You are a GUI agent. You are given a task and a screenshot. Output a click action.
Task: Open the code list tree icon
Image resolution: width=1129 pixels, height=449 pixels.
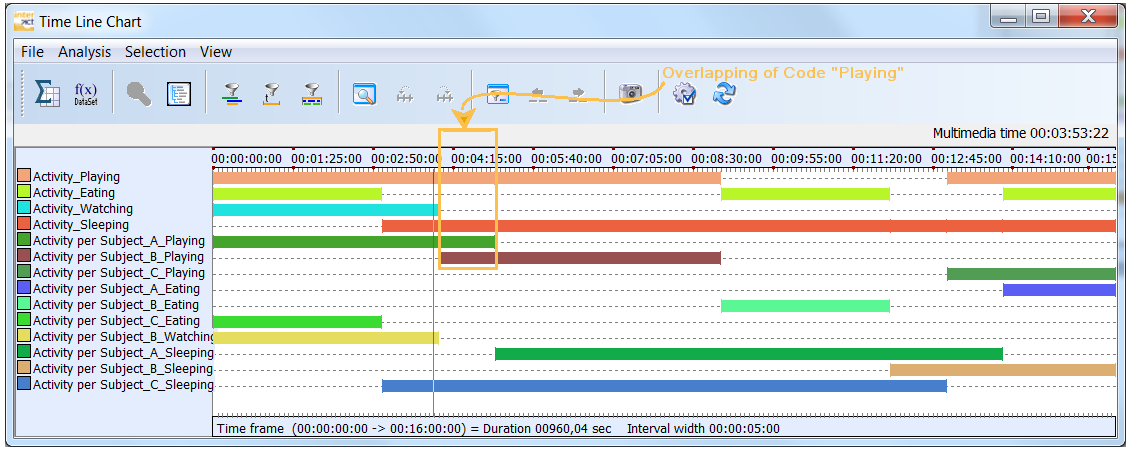[179, 94]
